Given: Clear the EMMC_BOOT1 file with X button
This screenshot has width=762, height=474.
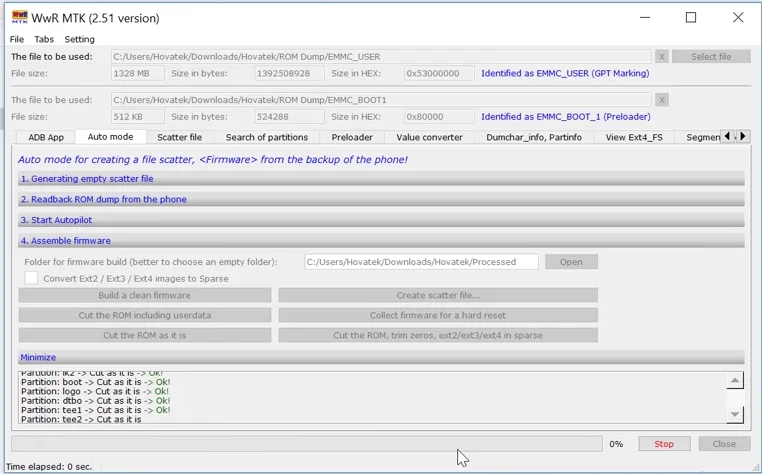Looking at the screenshot, I should 661,100.
